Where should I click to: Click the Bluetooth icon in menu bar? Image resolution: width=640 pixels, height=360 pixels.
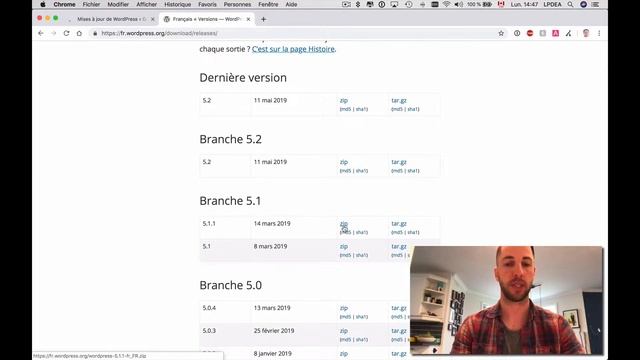point(358,4)
